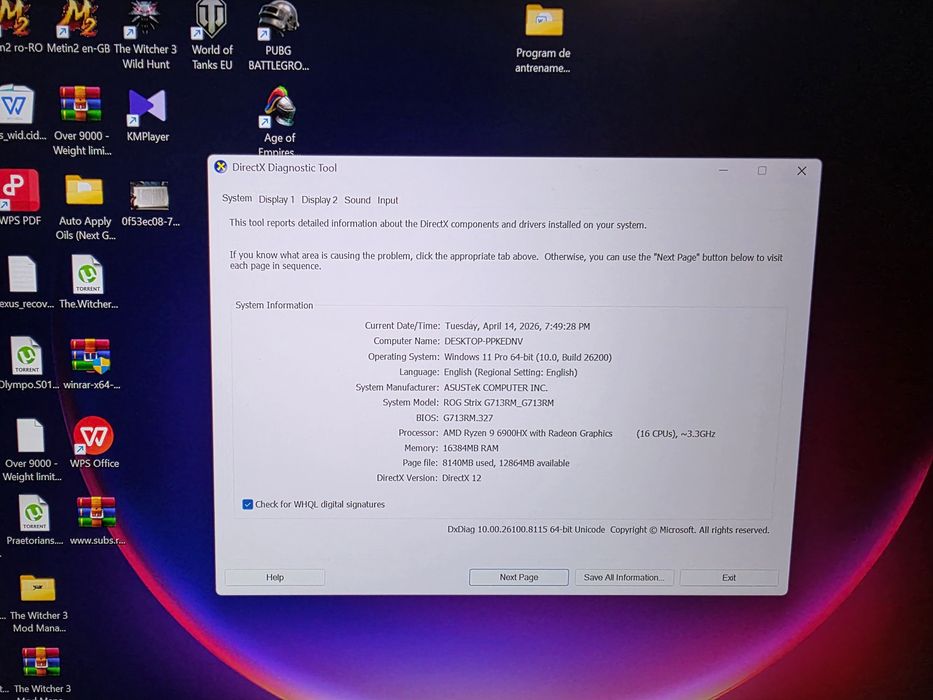
Task: Minimize the DirectX Diagnostic Tool window
Action: pyautogui.click(x=723, y=170)
